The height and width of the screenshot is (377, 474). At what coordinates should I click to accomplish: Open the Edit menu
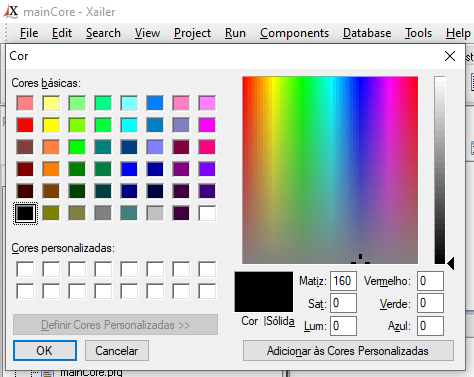coord(62,33)
